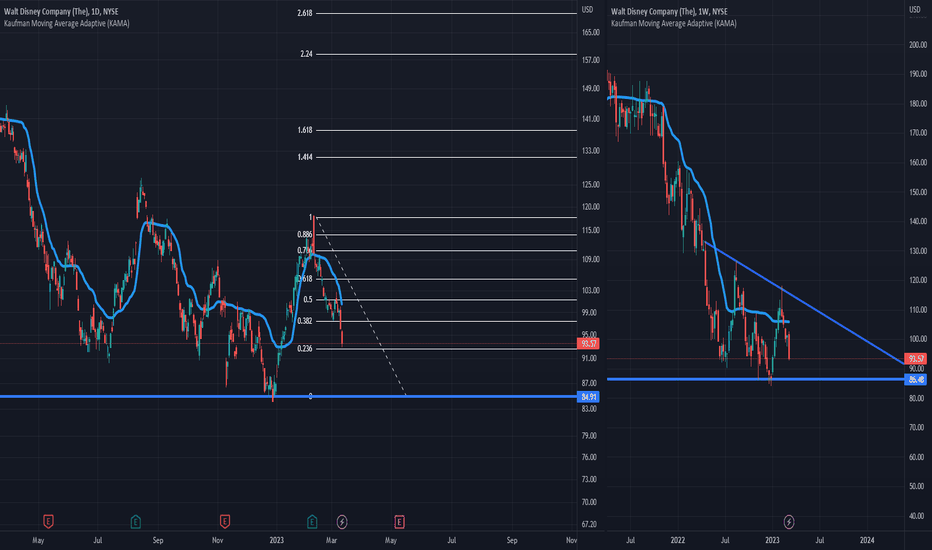Click the 125.00 price axis value
Screen dimensions: 932x550
pos(590,185)
